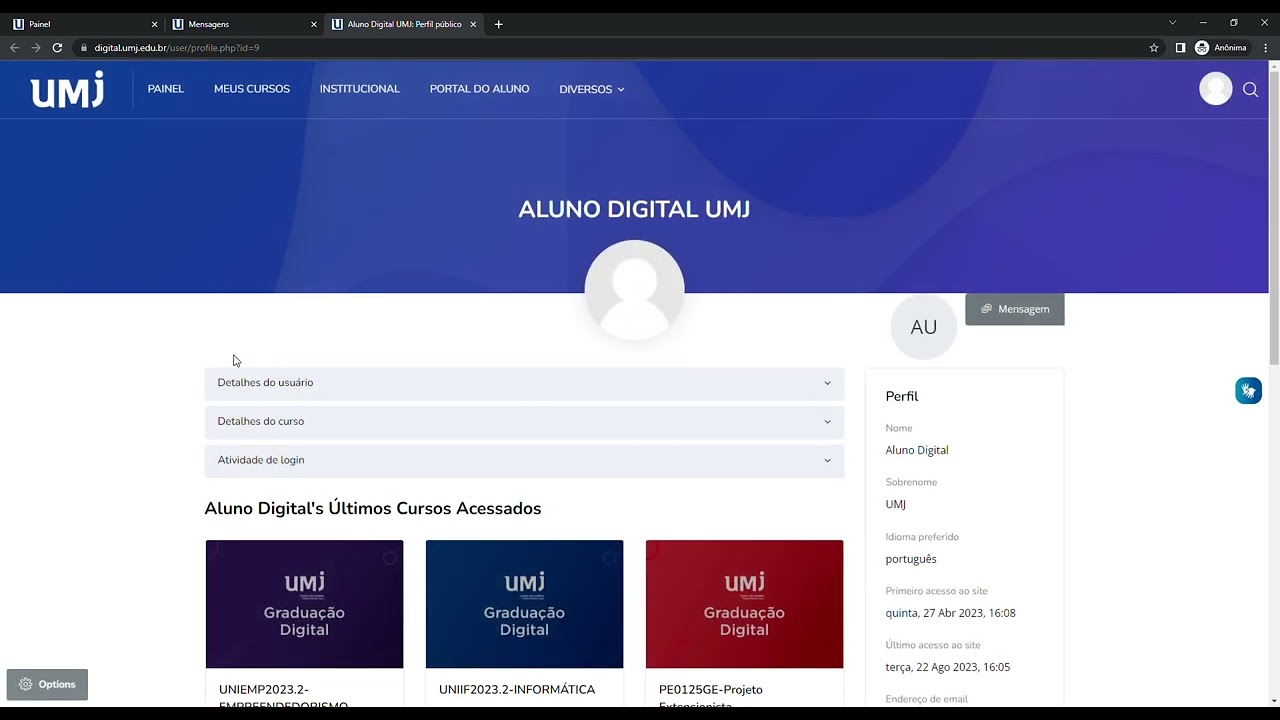Bookmark this page with star icon

pos(1154,47)
